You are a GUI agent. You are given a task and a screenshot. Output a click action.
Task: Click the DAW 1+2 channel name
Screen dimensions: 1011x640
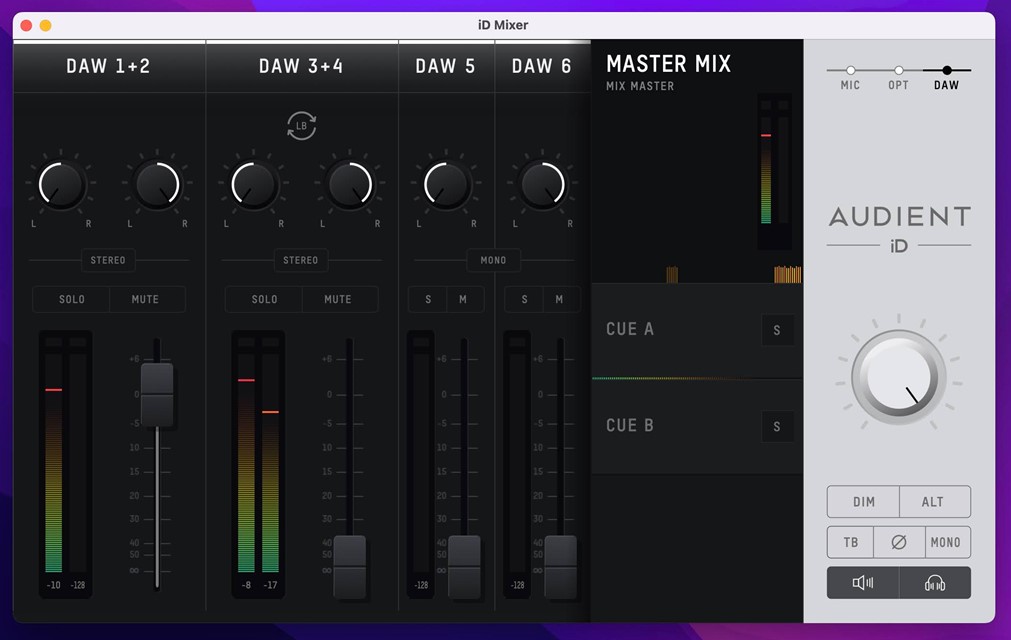[108, 66]
